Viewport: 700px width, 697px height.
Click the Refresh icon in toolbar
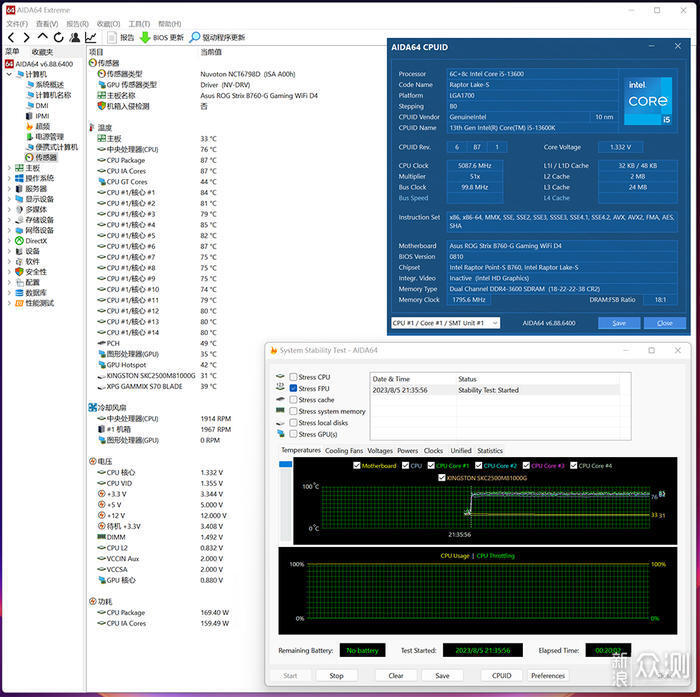pyautogui.click(x=58, y=38)
